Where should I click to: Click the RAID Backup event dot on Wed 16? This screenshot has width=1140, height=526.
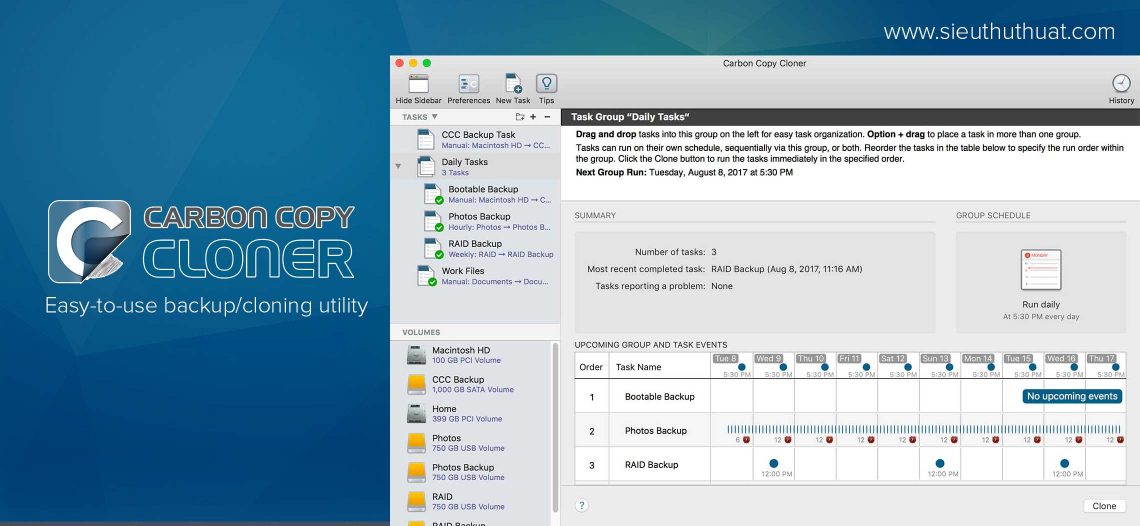point(1064,463)
